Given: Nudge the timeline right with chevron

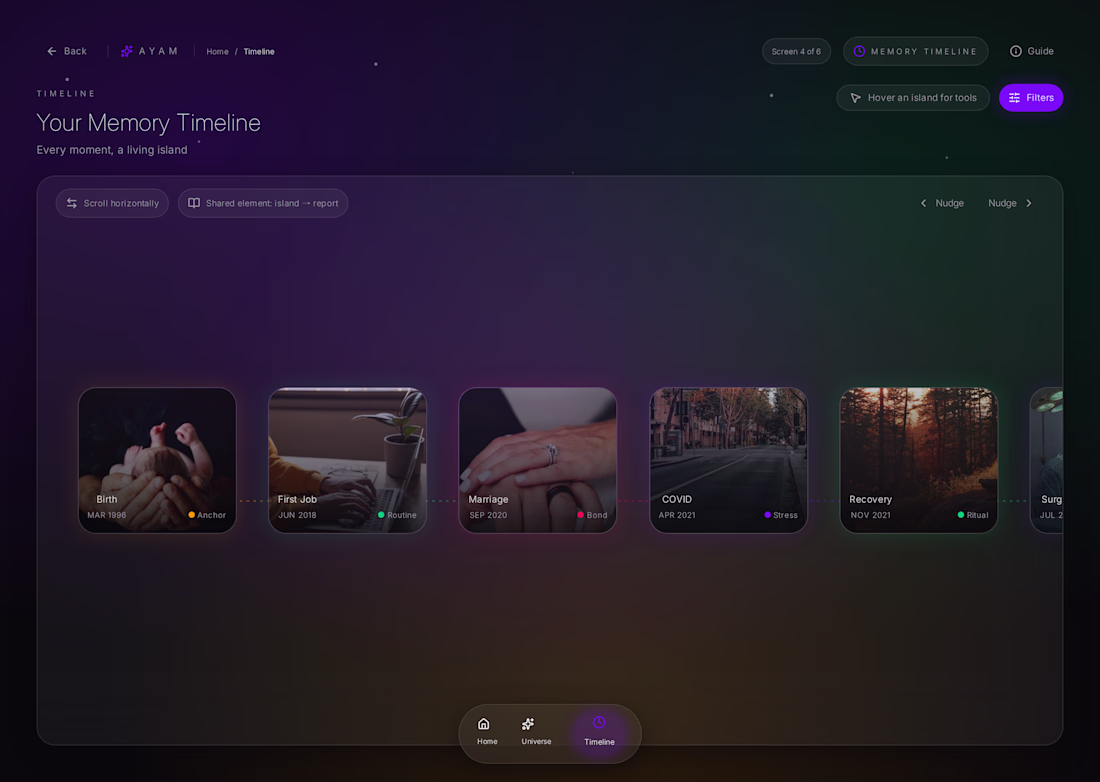Looking at the screenshot, I should [1028, 203].
